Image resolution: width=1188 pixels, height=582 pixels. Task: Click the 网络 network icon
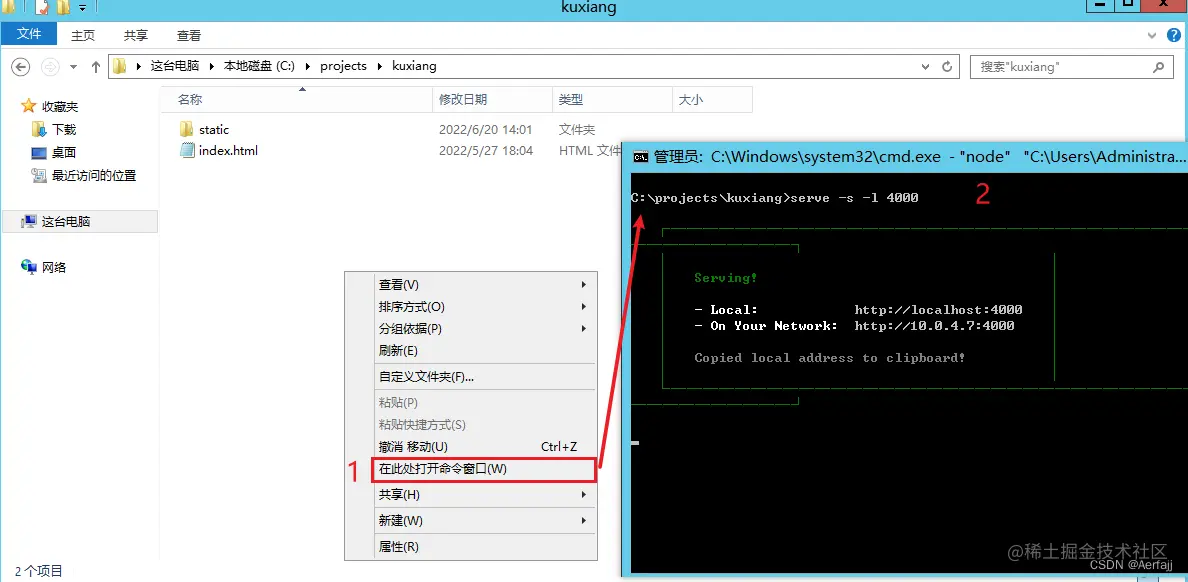pos(29,267)
